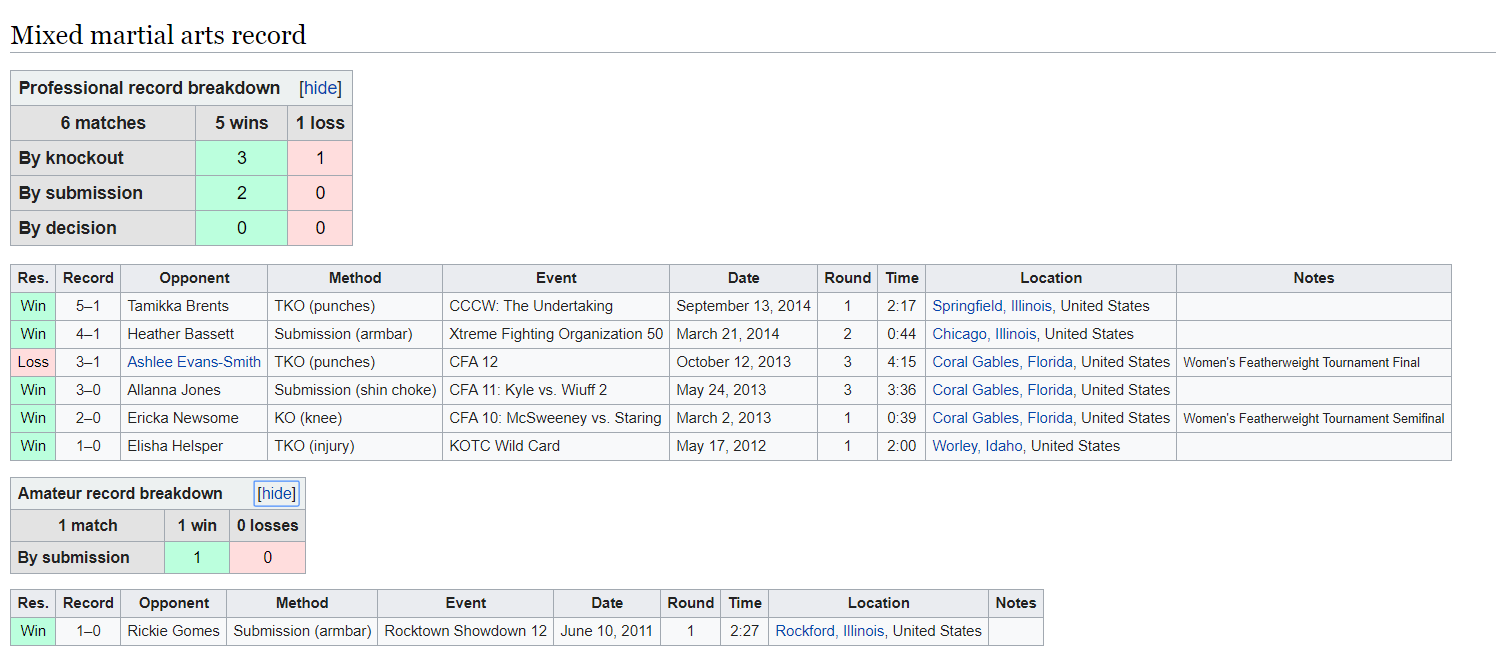Image resolution: width=1496 pixels, height=664 pixels.
Task: Click 'CFA 11: Kyle vs. Wiuff 2' cell
Action: tap(556, 390)
